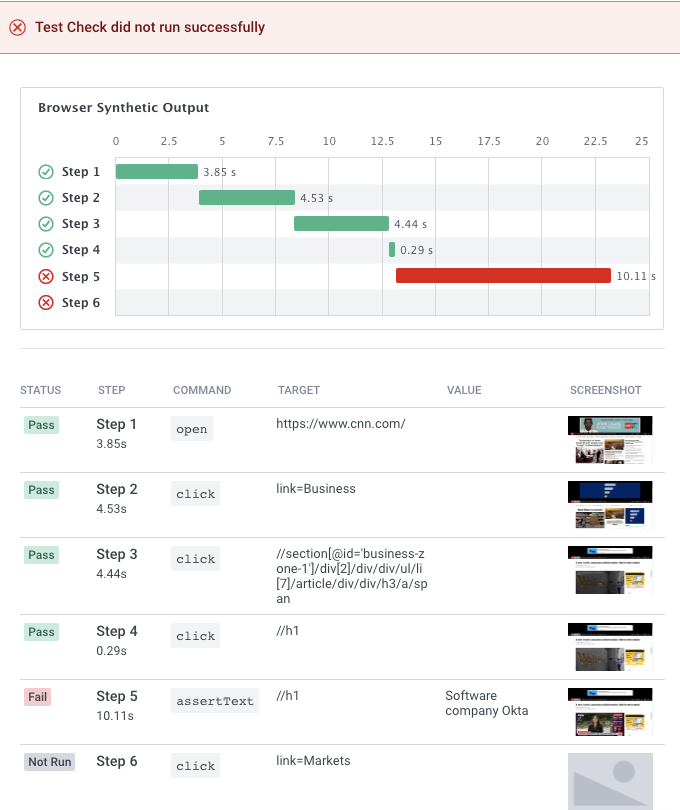Click the Fail status badge for Step 5
The width and height of the screenshot is (680, 810).
[38, 697]
